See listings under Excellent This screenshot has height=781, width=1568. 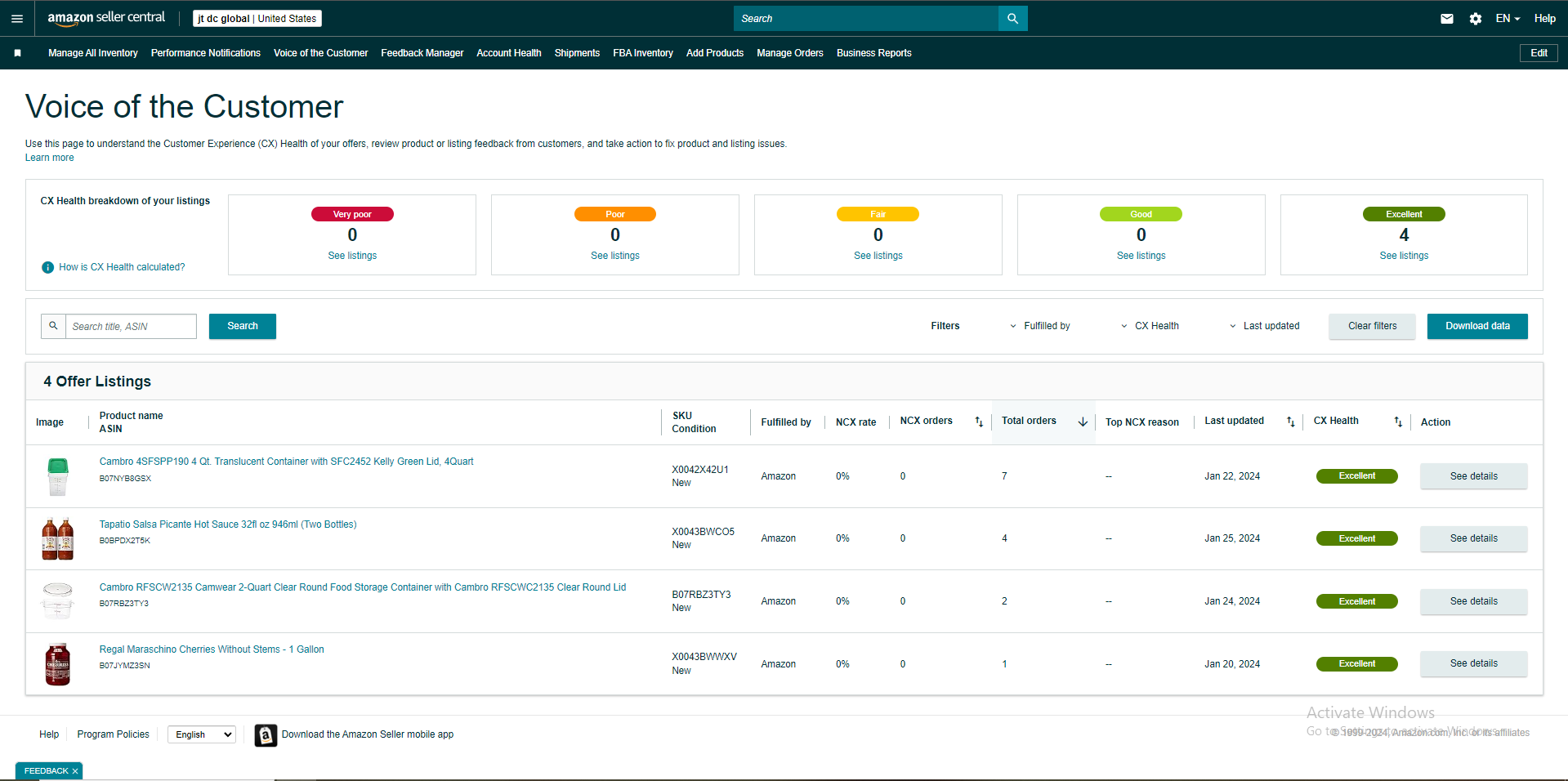coord(1404,256)
